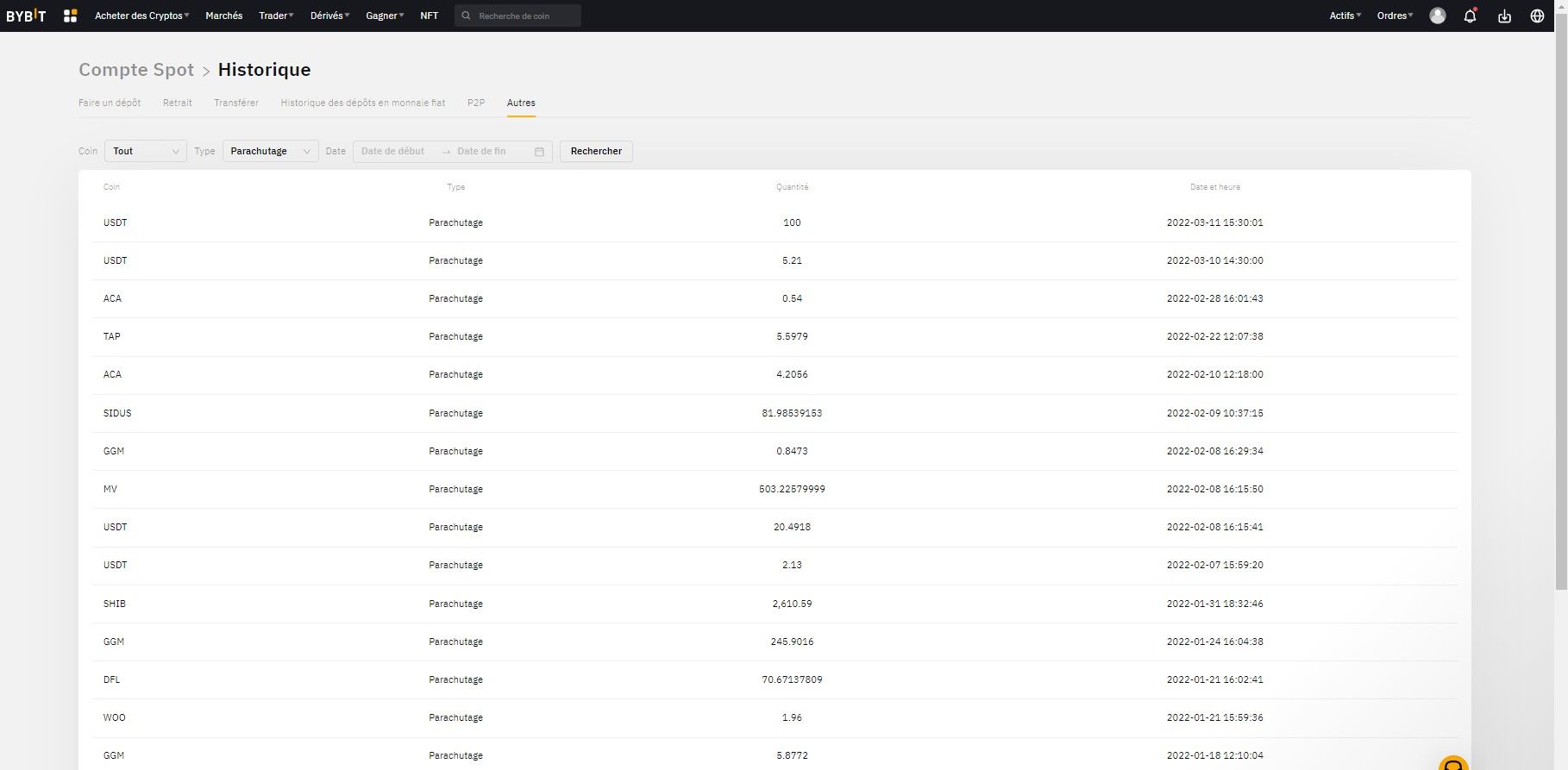The image size is (1568, 770).
Task: Click the calendar icon in date field
Action: click(539, 152)
